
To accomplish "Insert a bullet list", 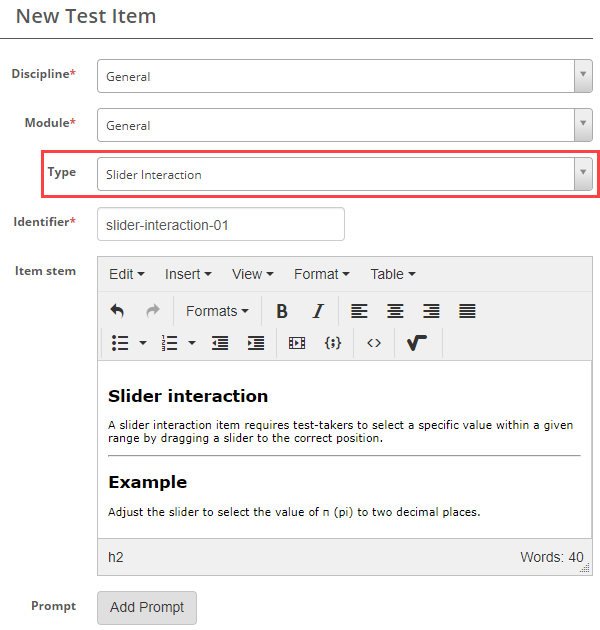I will 120,343.
